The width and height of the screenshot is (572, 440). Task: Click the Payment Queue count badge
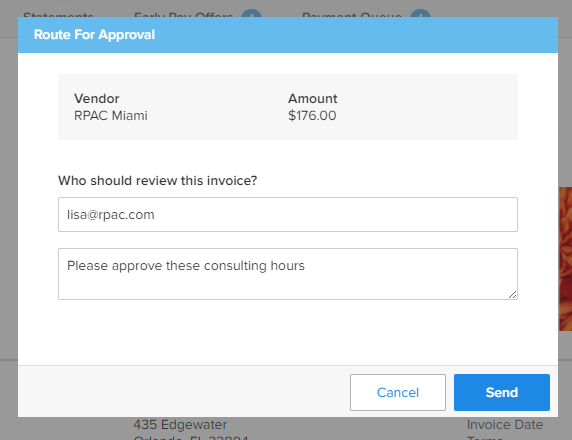pos(420,14)
